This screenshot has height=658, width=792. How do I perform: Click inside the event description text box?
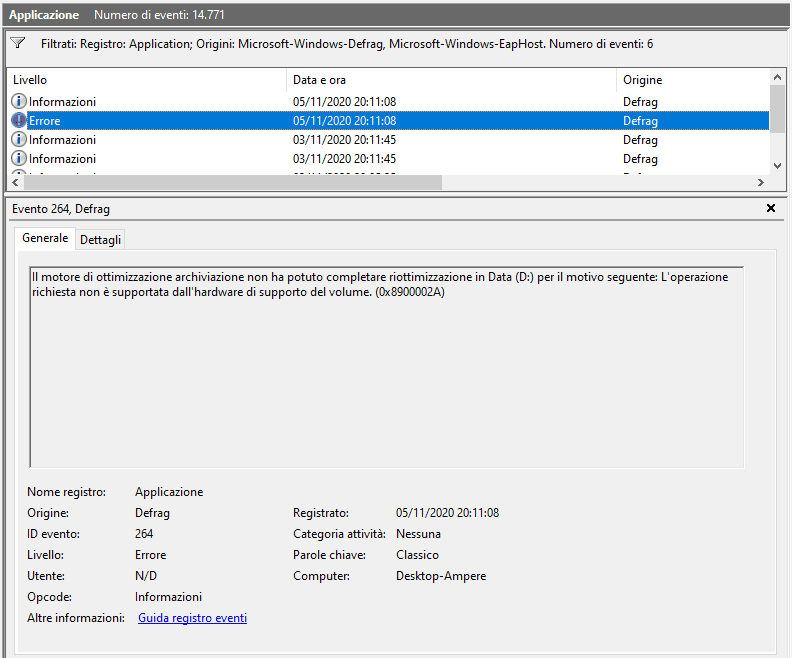[386, 380]
